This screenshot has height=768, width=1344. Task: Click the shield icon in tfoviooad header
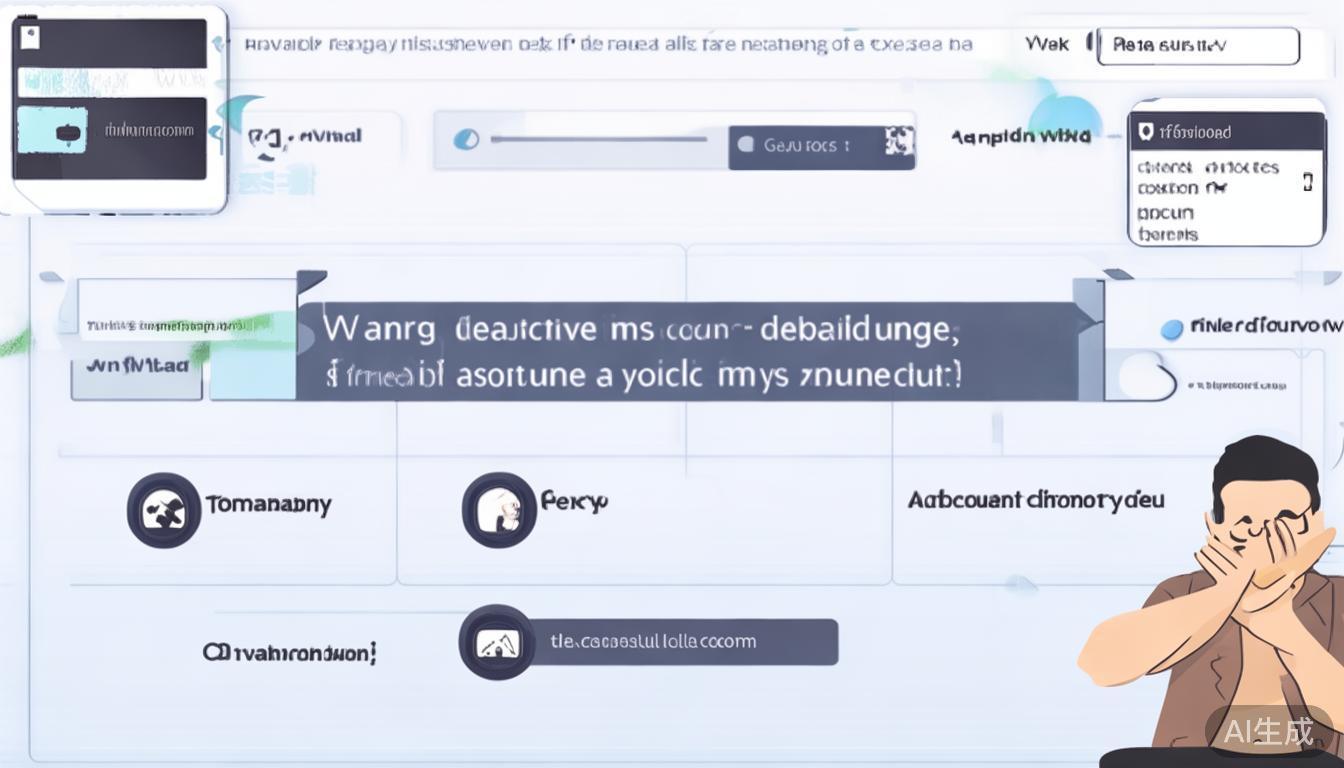(1146, 132)
